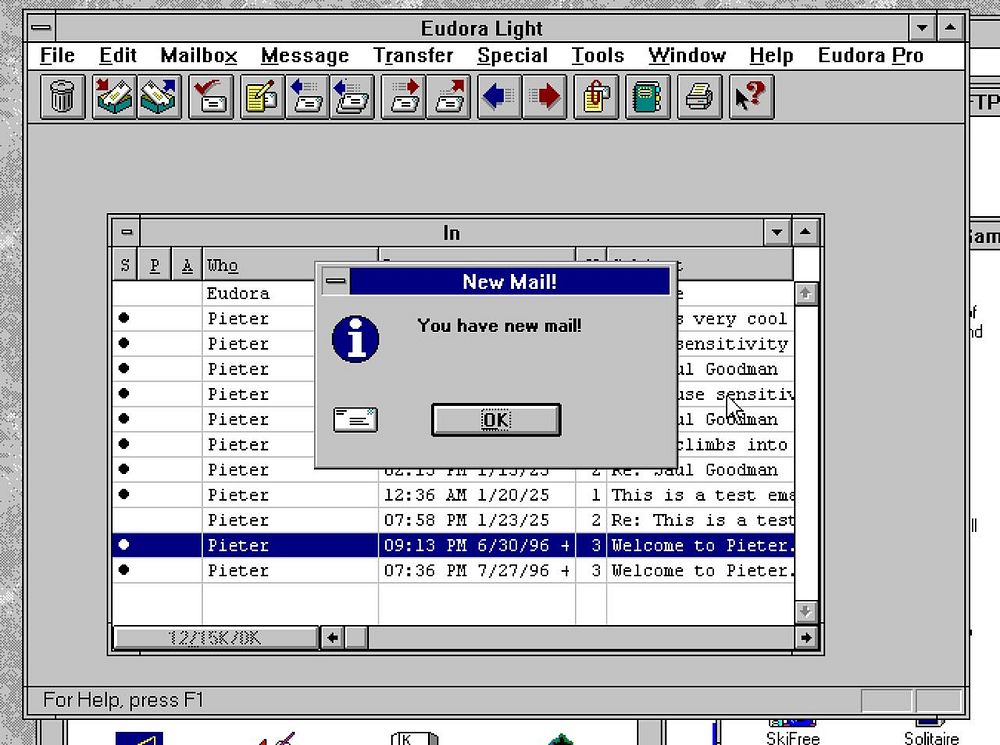Viewport: 1000px width, 745px height.
Task: Click the Reply All toolbar icon
Action: tap(351, 98)
